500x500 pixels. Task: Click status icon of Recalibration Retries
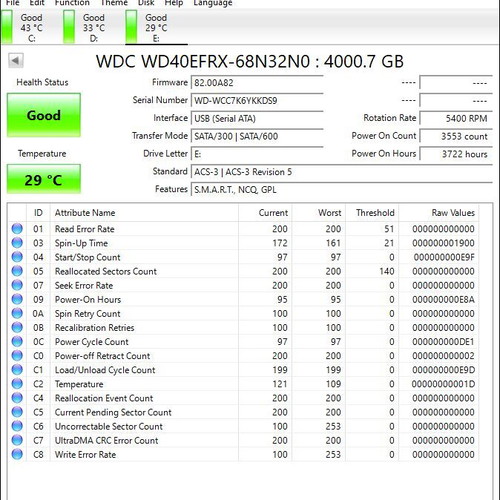(17, 327)
